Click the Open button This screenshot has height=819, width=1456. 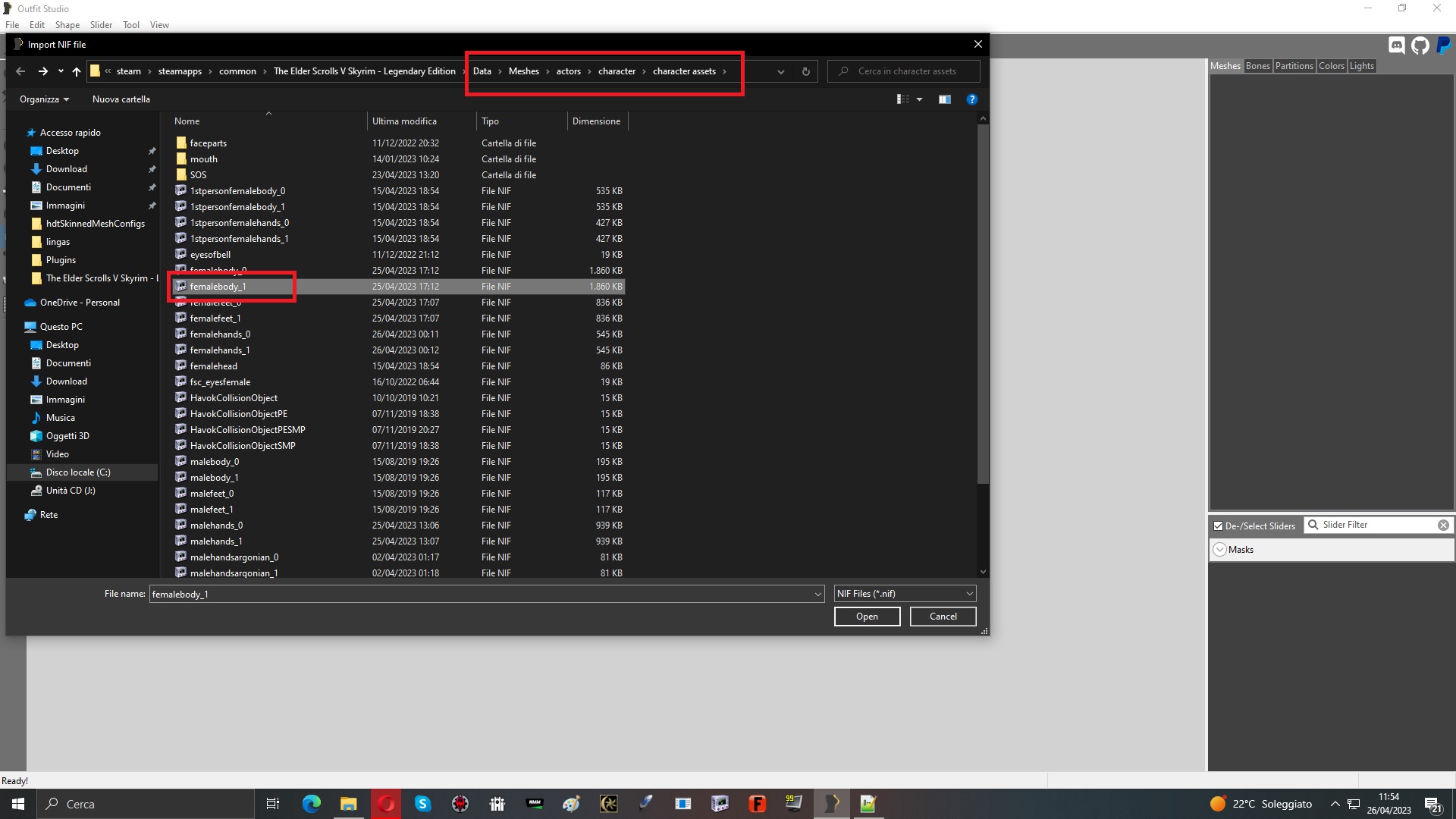click(867, 617)
